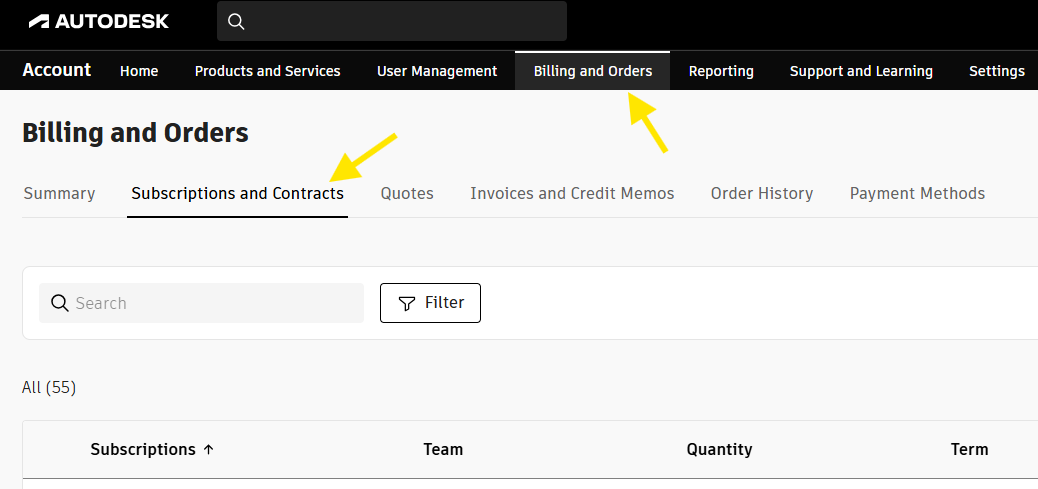Switch to the Quotes tab
The width and height of the screenshot is (1038, 489).
(407, 194)
